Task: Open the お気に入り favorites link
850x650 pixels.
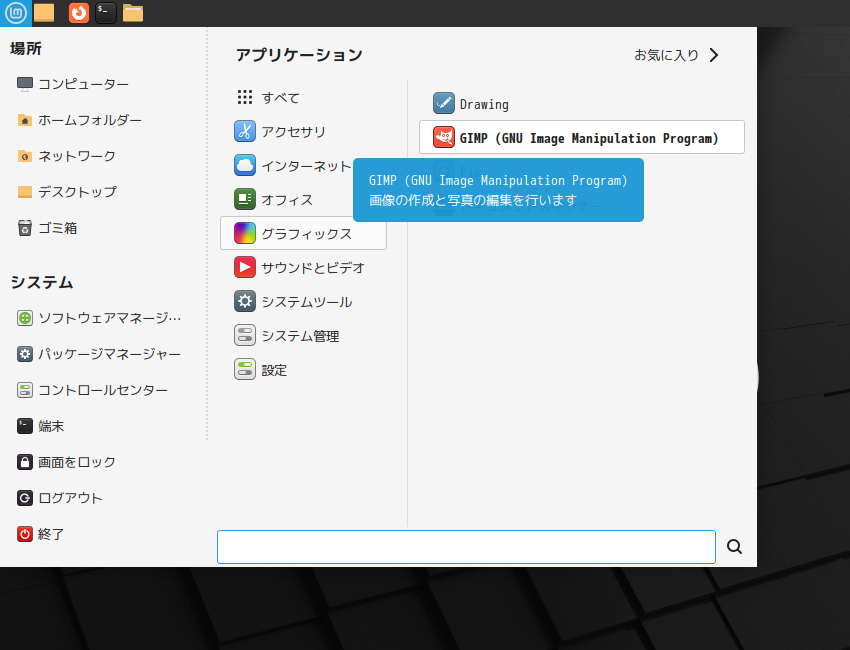Action: 666,55
